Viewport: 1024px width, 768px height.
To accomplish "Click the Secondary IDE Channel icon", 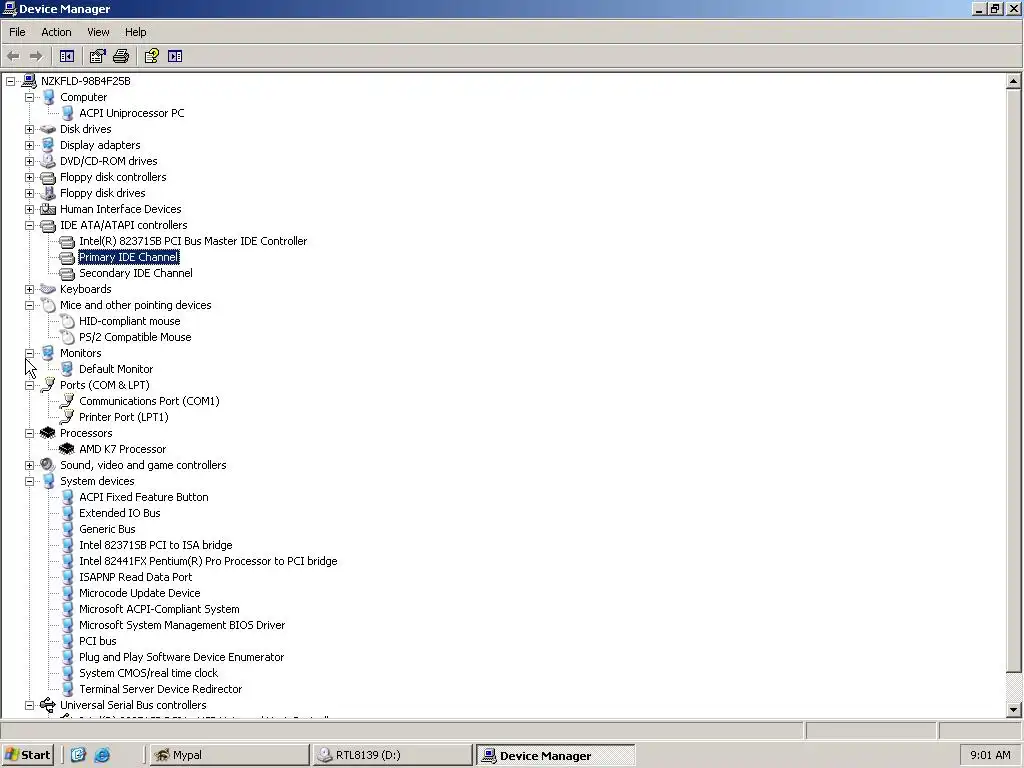I will tap(67, 274).
